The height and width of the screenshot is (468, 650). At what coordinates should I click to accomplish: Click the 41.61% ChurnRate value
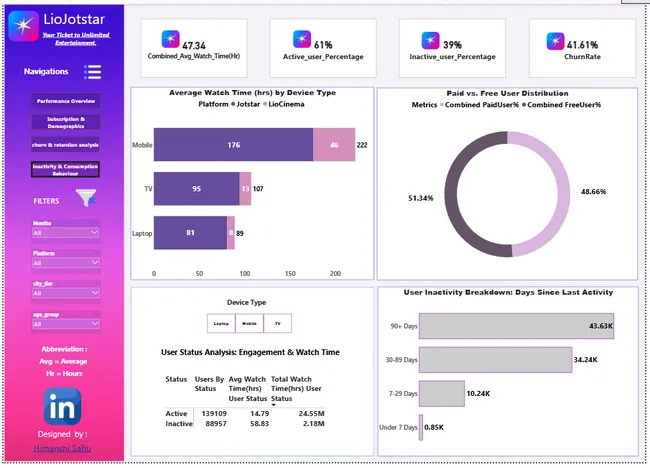click(x=582, y=45)
